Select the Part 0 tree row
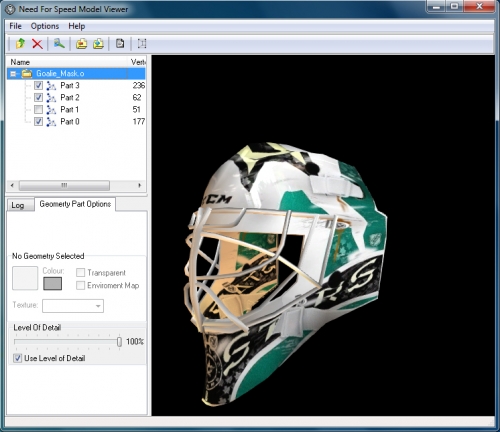The width and height of the screenshot is (500, 432). click(x=76, y=122)
